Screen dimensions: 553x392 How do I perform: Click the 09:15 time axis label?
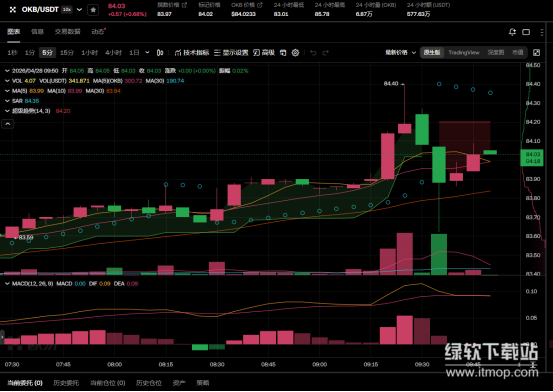pyautogui.click(x=371, y=364)
